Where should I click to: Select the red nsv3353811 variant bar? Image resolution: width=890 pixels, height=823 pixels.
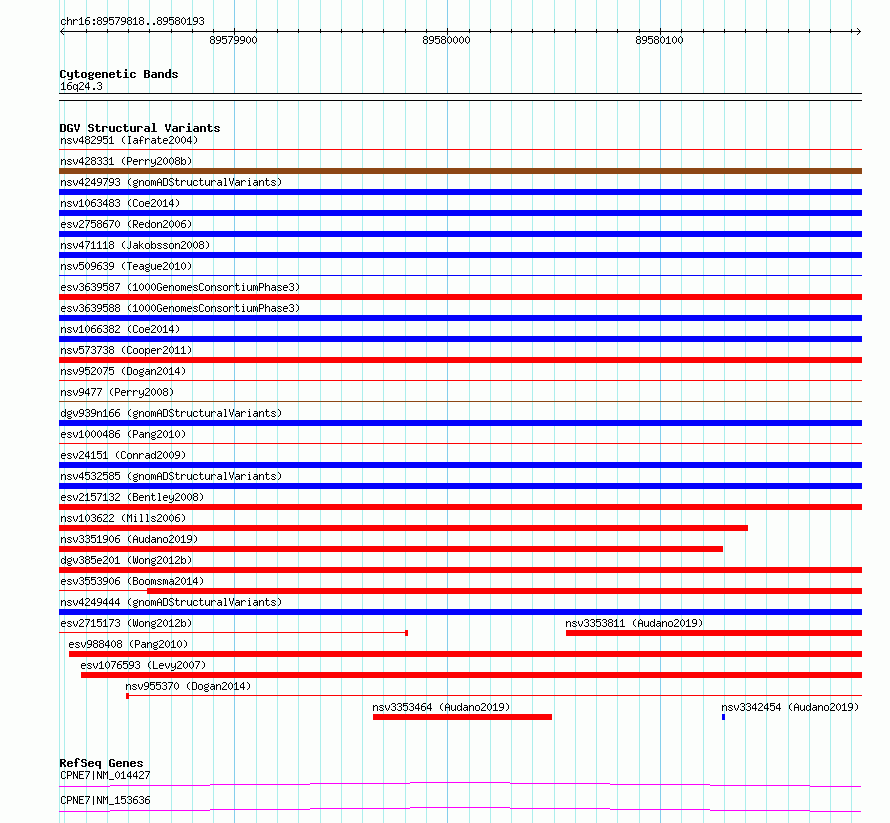714,633
